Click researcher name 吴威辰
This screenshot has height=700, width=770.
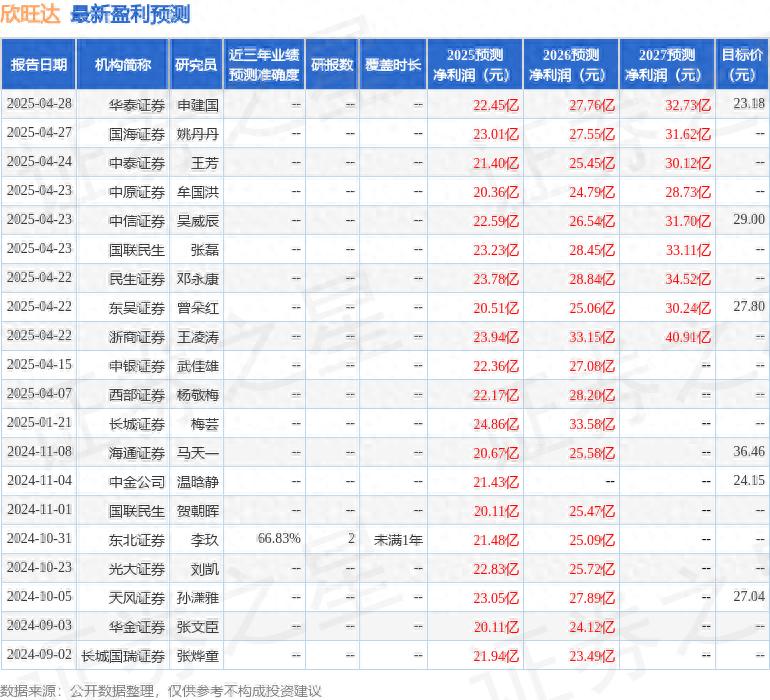tap(198, 221)
